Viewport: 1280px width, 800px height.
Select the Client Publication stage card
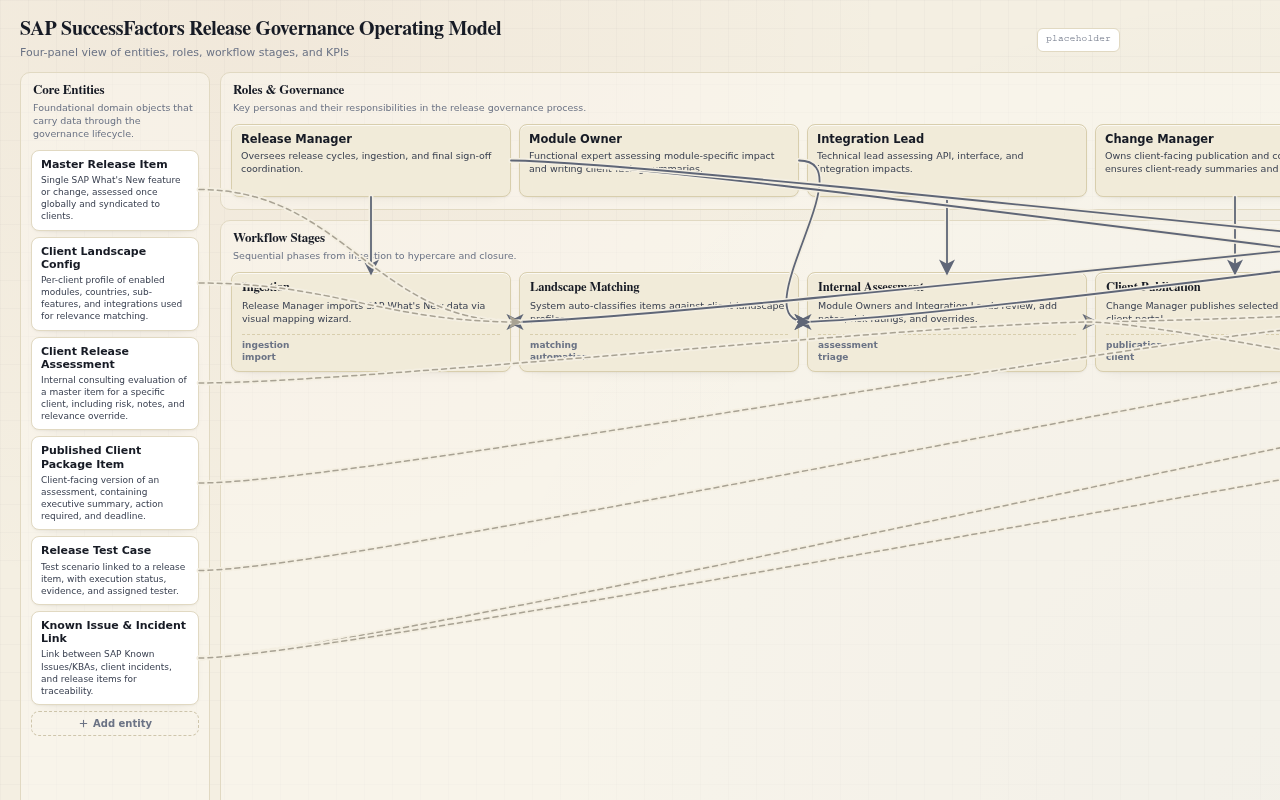click(1188, 322)
